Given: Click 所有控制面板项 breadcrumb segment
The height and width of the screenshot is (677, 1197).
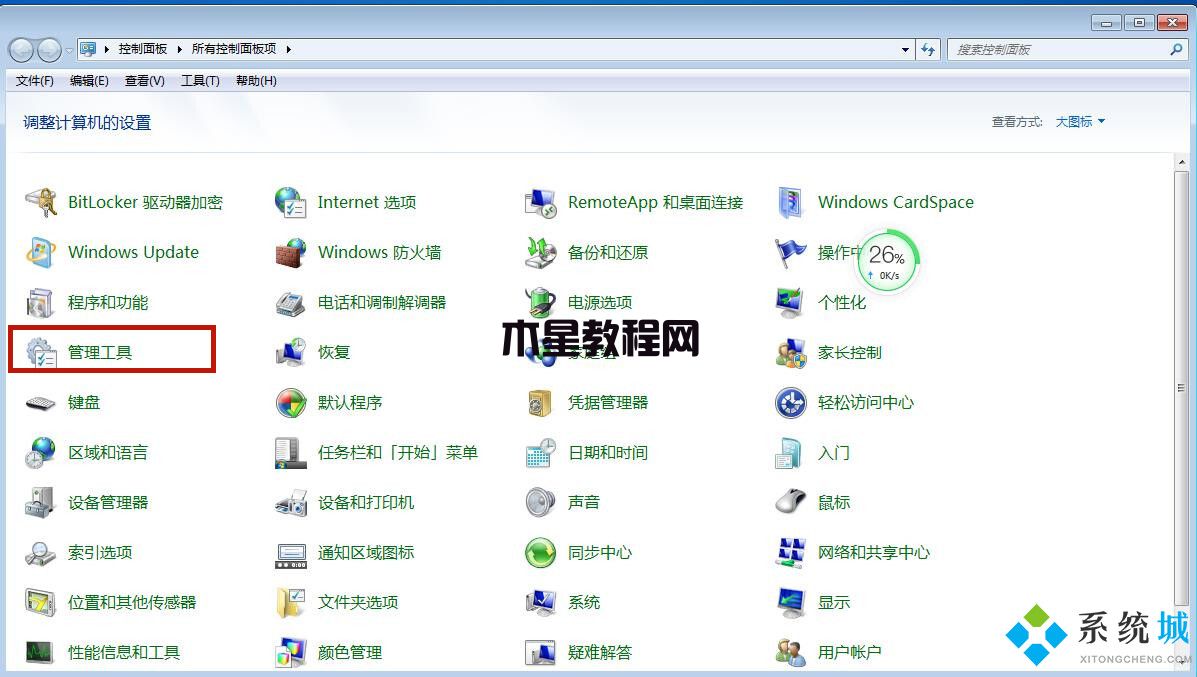Looking at the screenshot, I should pyautogui.click(x=234, y=49).
